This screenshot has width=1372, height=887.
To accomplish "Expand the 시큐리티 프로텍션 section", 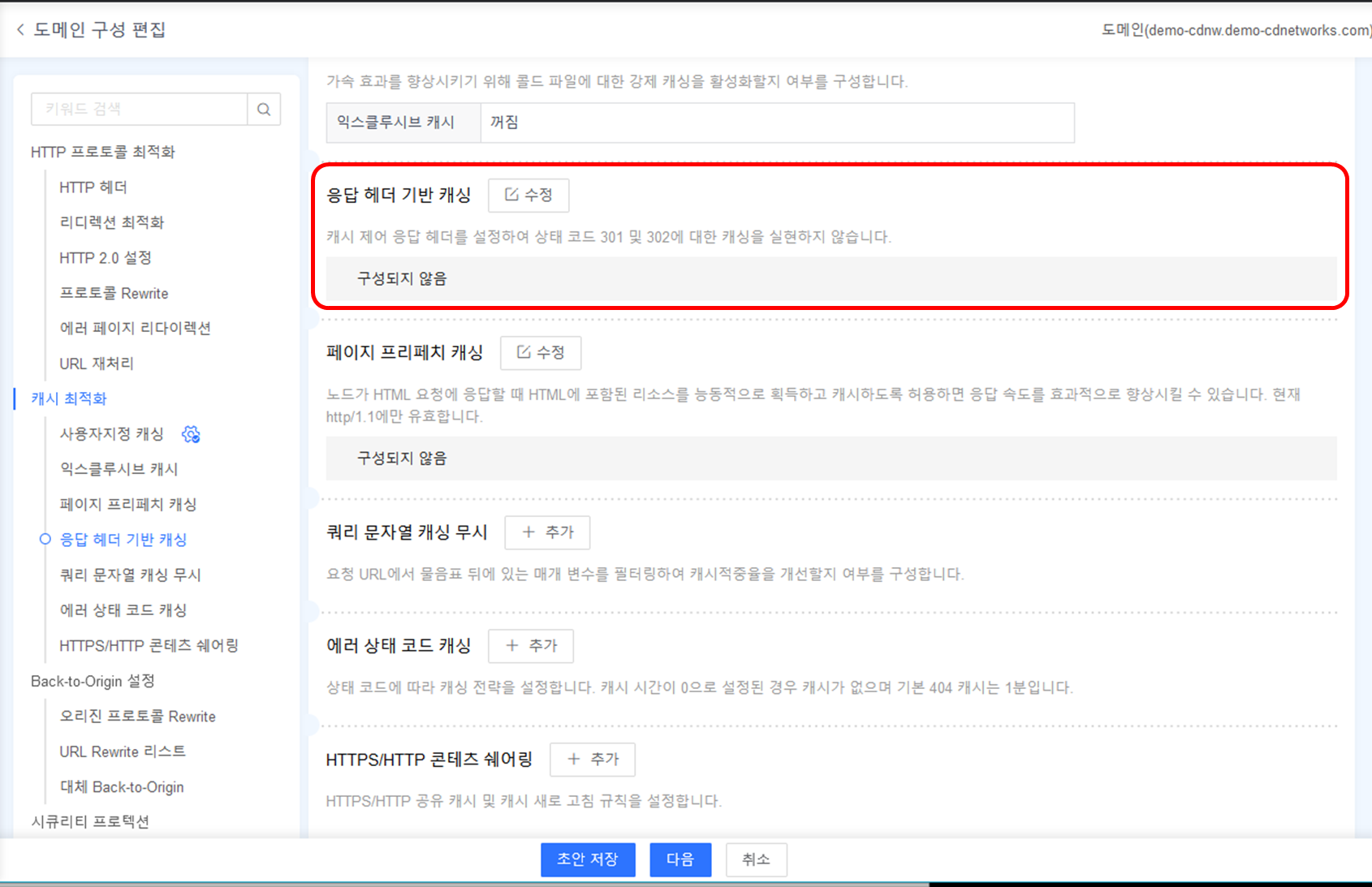I will pos(90,821).
